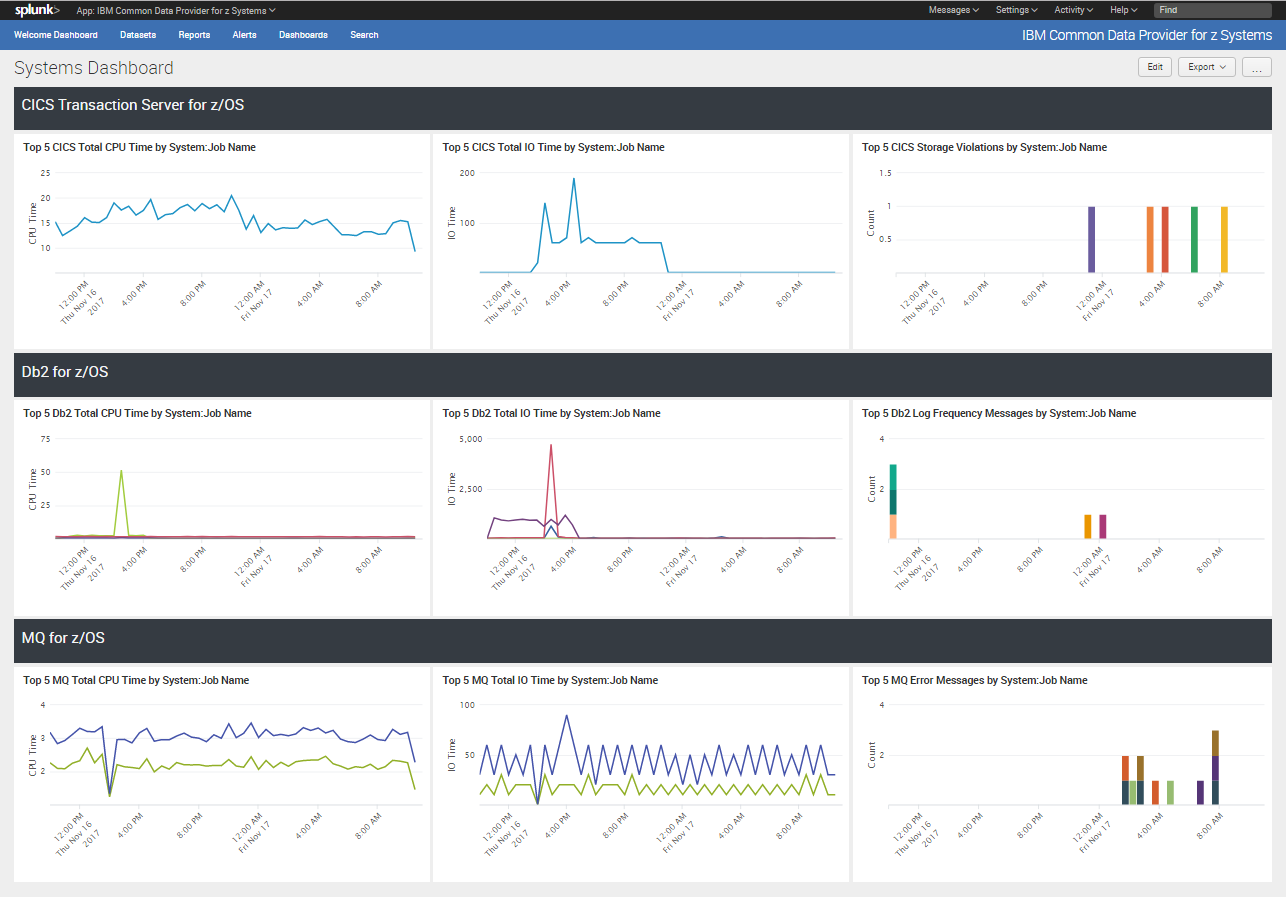This screenshot has width=1286, height=897.
Task: Click Top 5 Db2 Total IO Time title
Action: coord(551,413)
